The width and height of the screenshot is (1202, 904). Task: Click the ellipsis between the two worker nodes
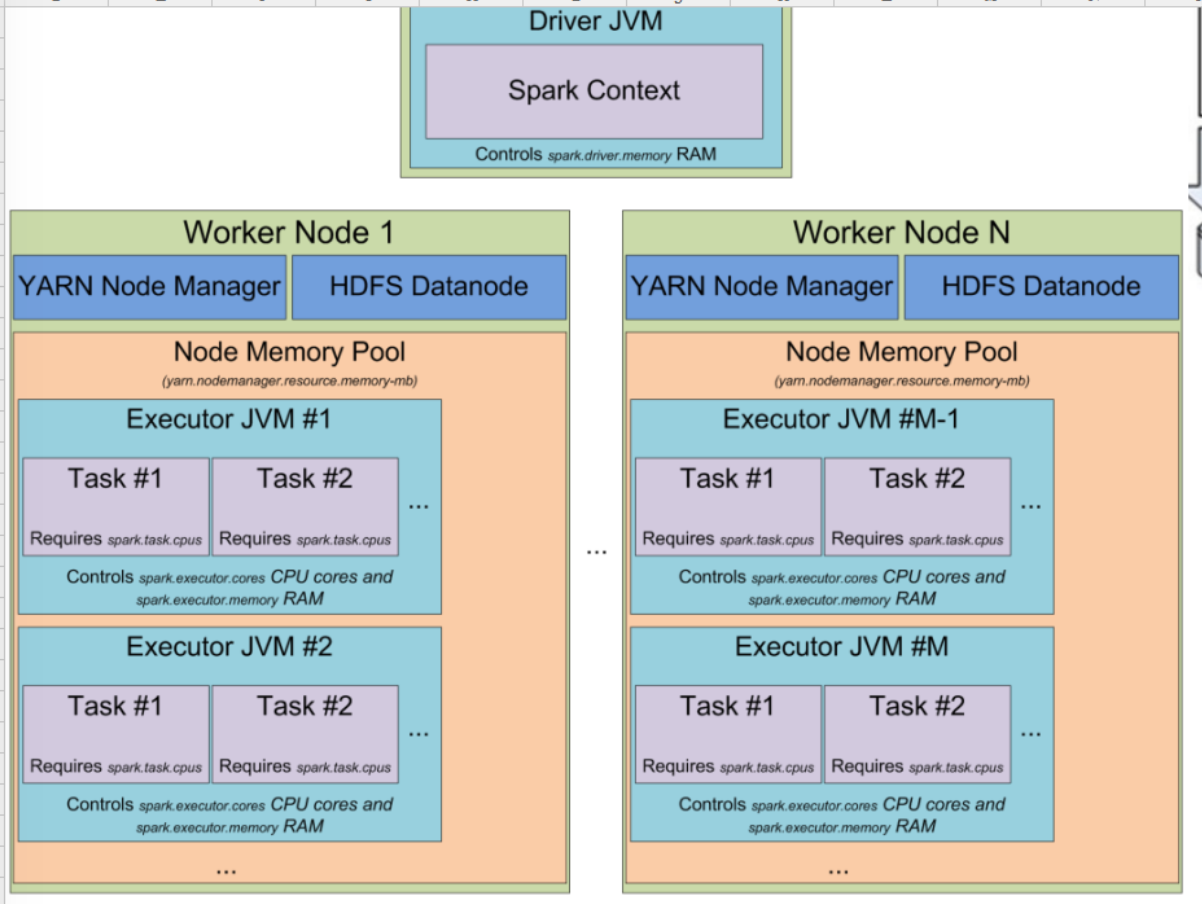(597, 550)
